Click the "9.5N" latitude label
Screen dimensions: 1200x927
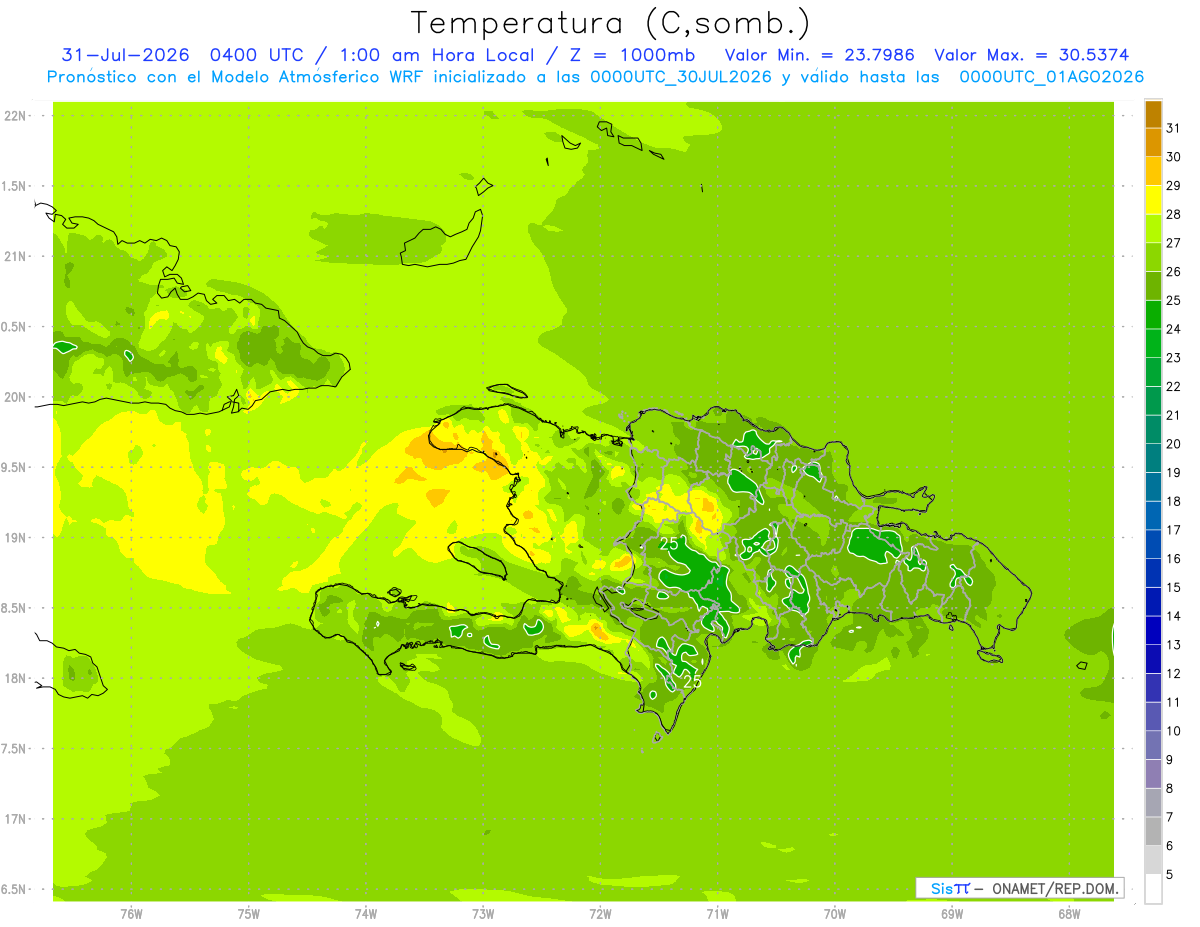tap(15, 467)
